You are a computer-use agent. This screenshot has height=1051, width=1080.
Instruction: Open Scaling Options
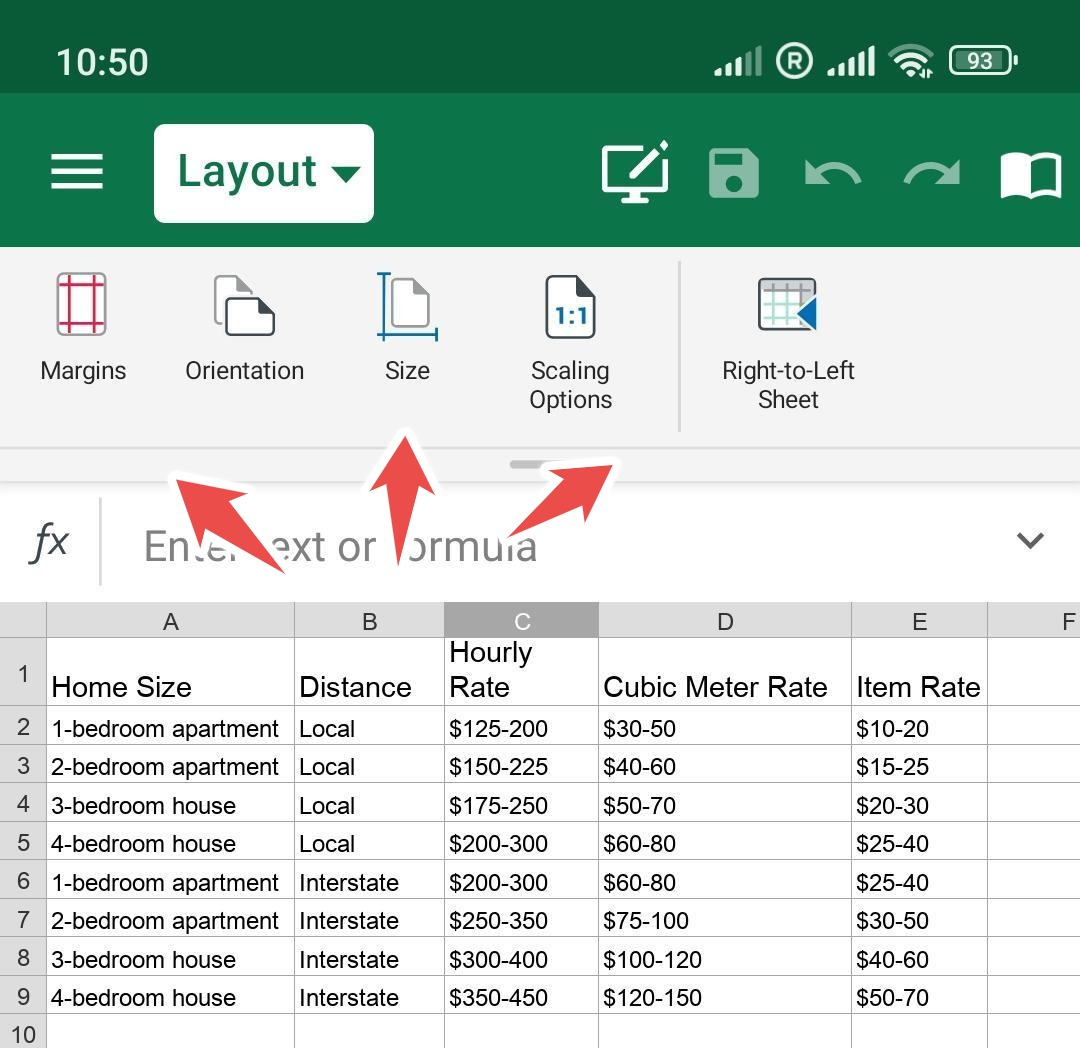click(570, 342)
